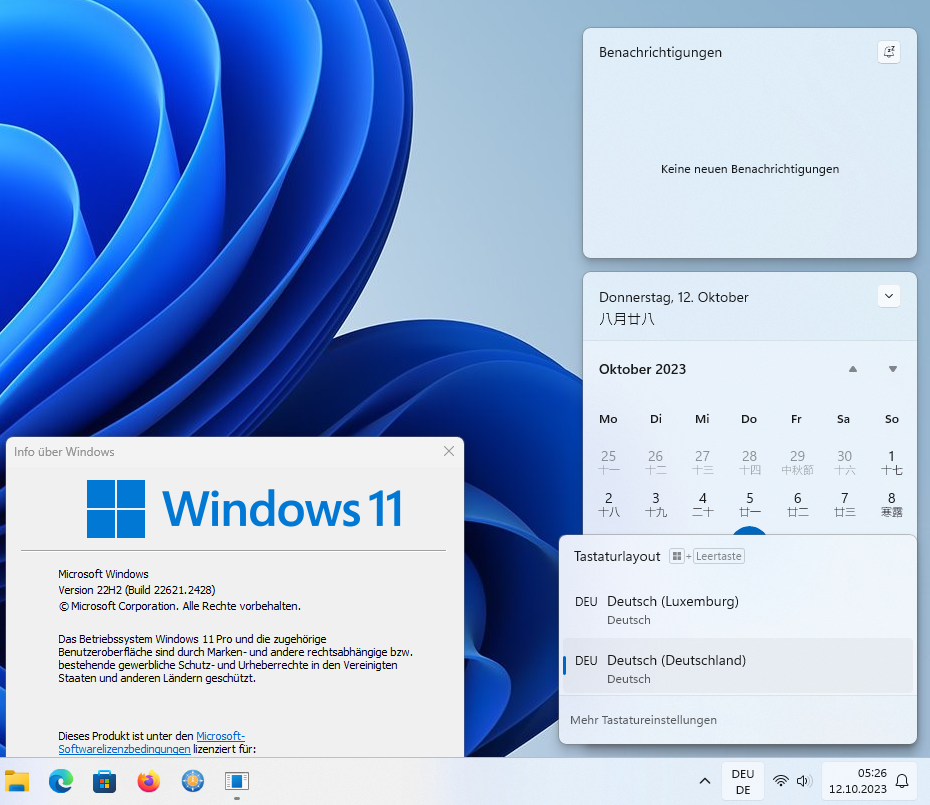Click the Tastaturlayout heading
Image resolution: width=930 pixels, height=805 pixels.
point(617,556)
